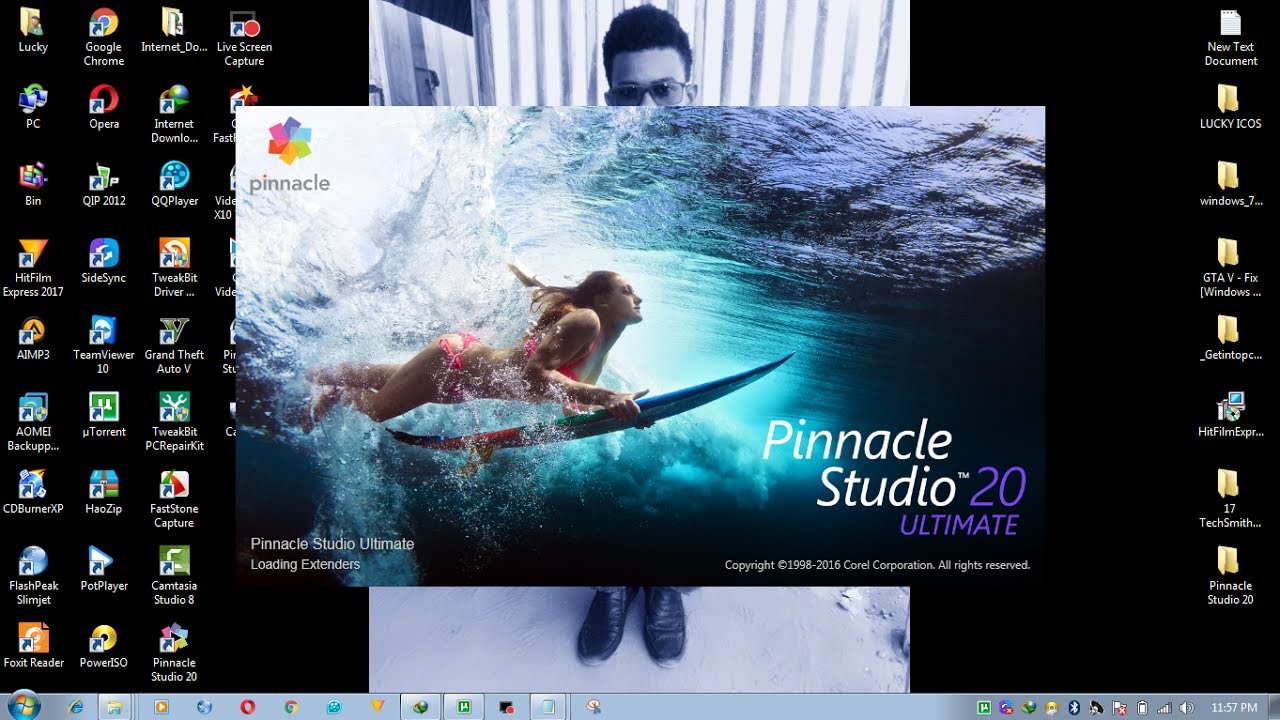Open TweakBit Driver desktop shortcut
Viewport: 1280px width, 720px height.
click(174, 268)
